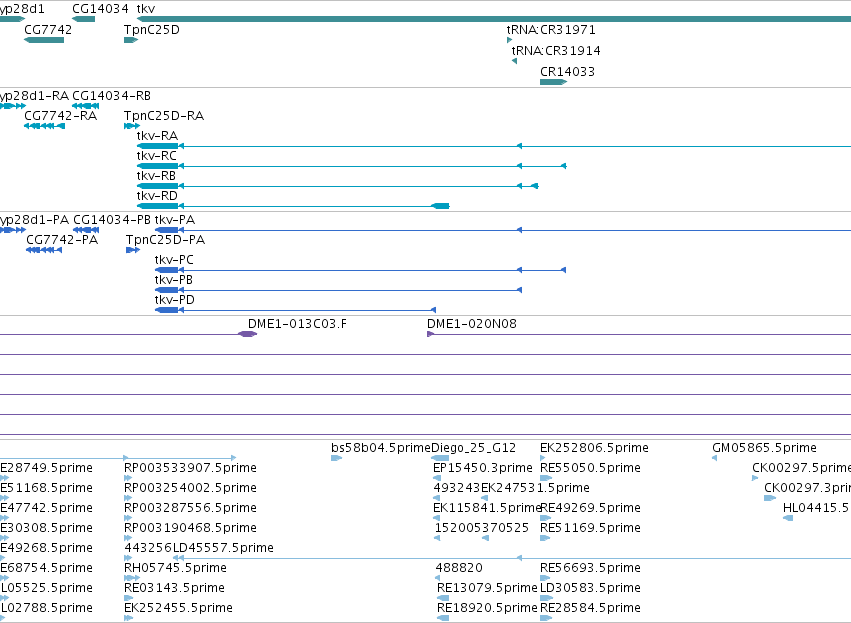Select the TpnC25D-RA transcript label

tap(164, 116)
